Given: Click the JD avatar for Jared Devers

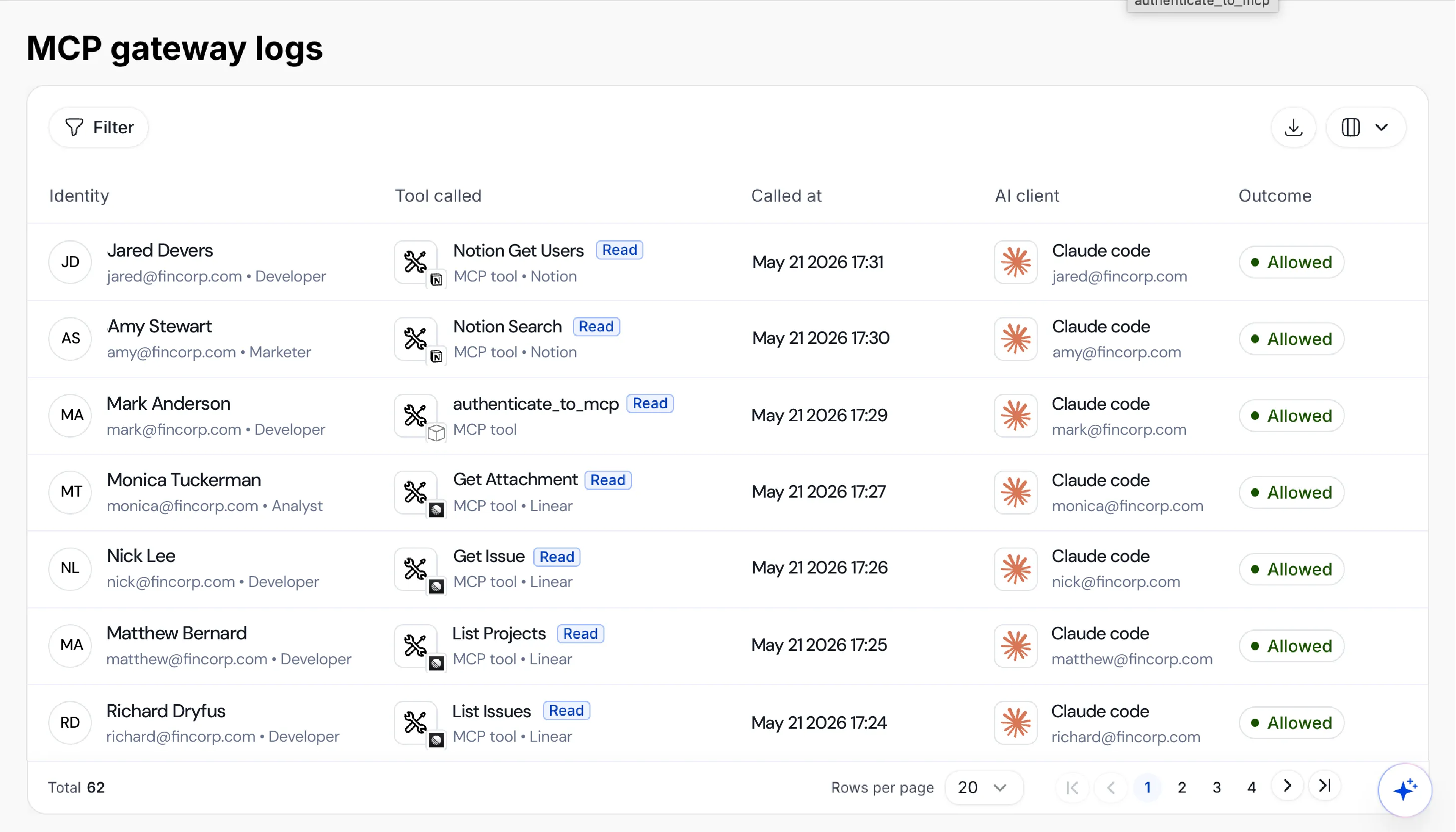Looking at the screenshot, I should (70, 262).
